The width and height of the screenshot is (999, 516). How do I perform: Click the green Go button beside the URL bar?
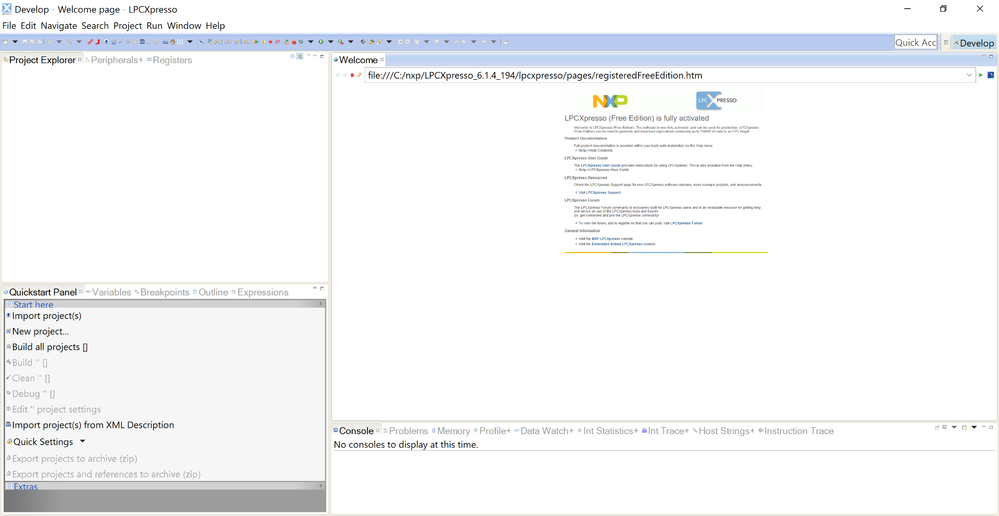[x=981, y=75]
